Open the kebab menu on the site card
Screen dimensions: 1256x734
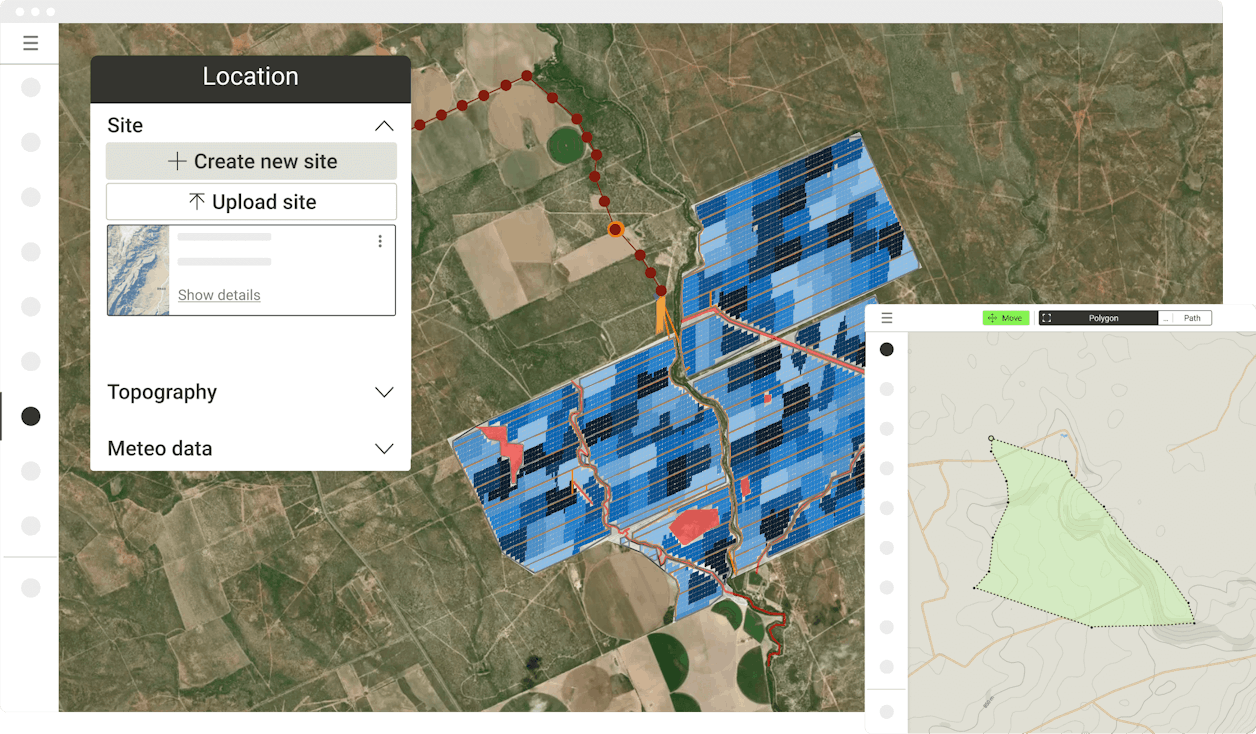coord(380,241)
